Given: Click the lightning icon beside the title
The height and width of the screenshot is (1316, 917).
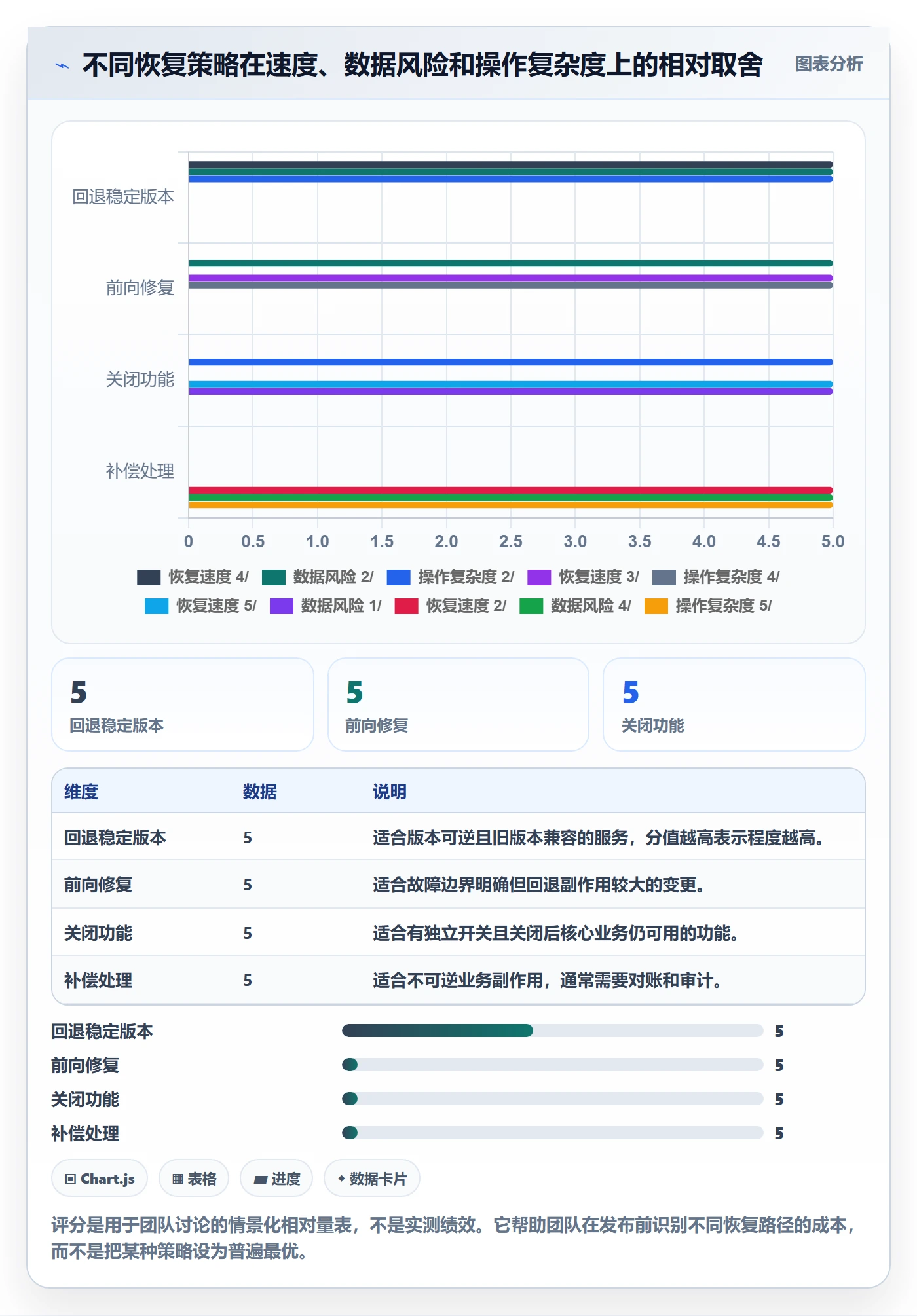Looking at the screenshot, I should pyautogui.click(x=62, y=65).
